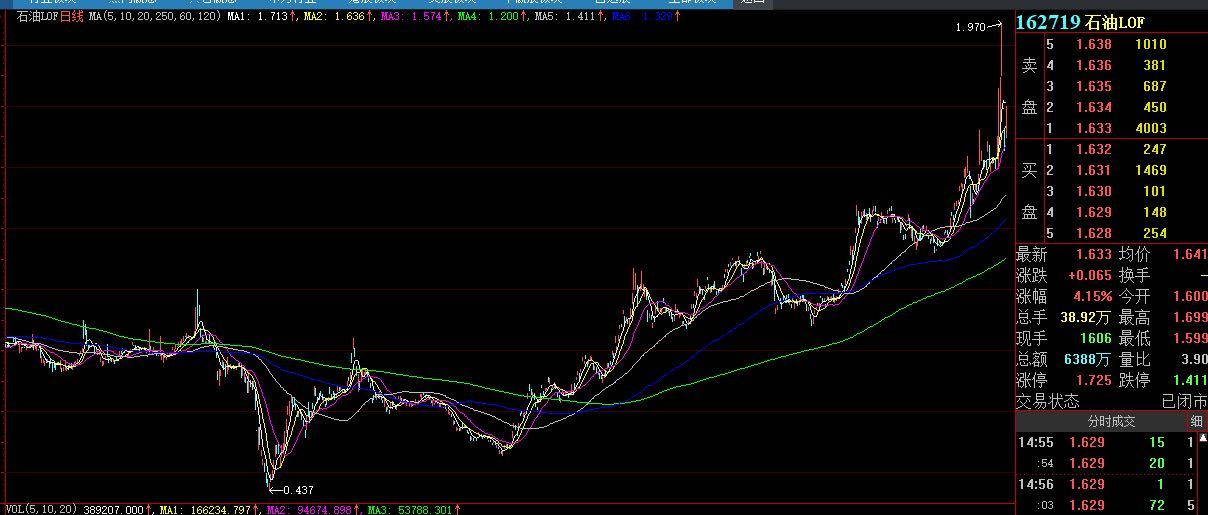Select the 日线 period label

pyautogui.click(x=72, y=17)
